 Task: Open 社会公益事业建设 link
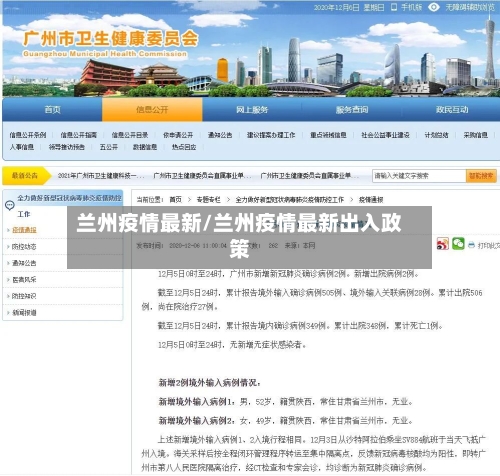385,135
